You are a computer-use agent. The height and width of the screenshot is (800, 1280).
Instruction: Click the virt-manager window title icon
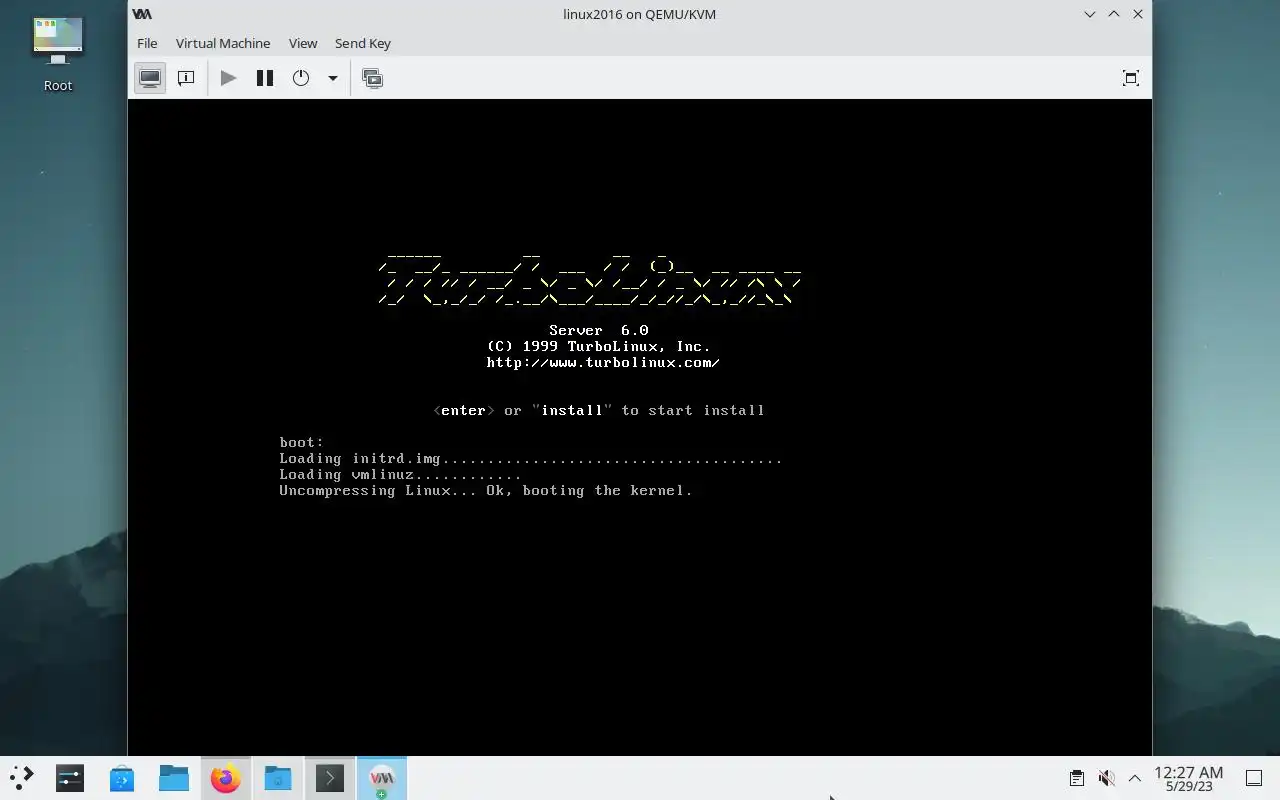[142, 14]
